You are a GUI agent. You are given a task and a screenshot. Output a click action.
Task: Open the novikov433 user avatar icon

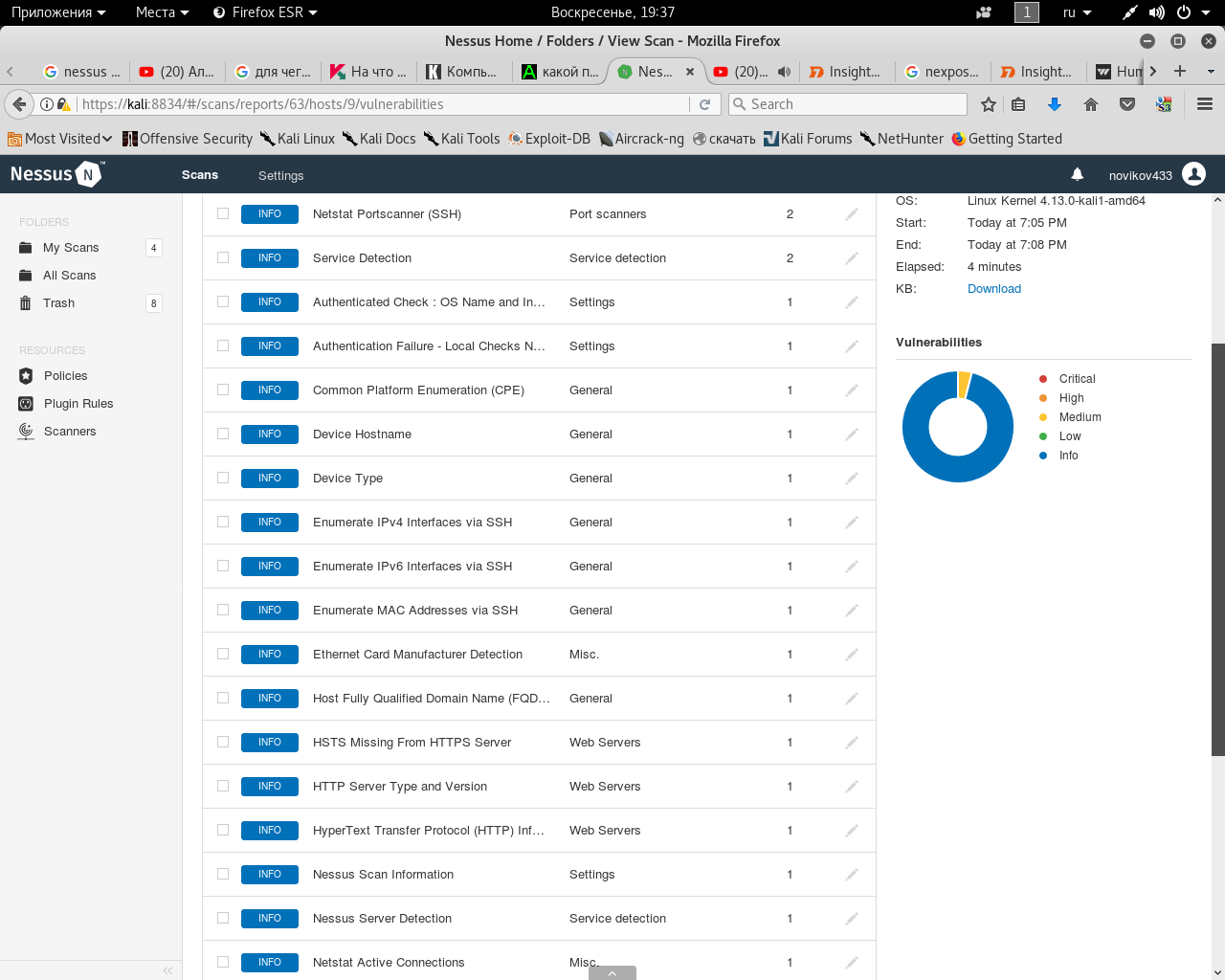[x=1193, y=174]
